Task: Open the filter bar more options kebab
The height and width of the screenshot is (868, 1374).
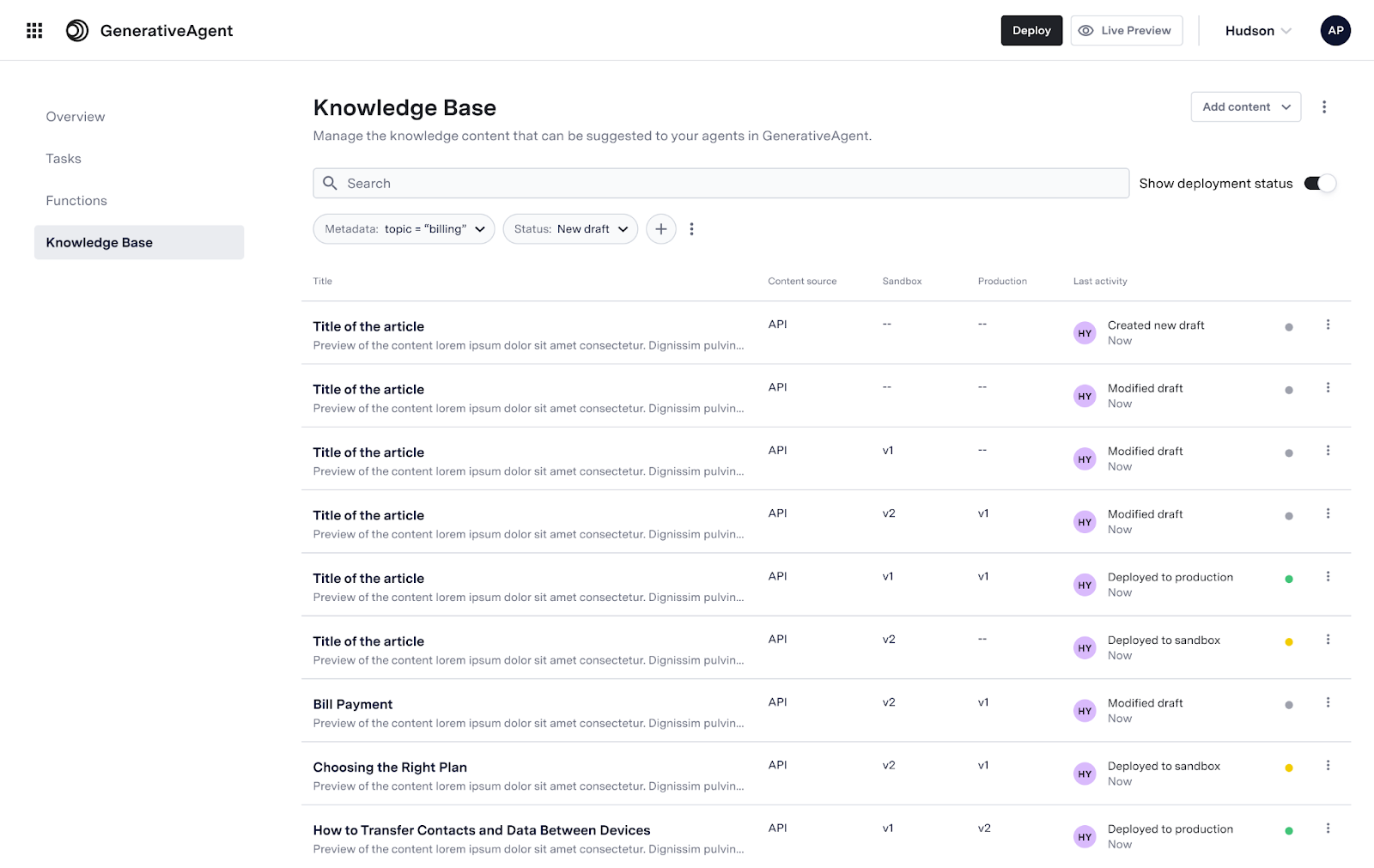Action: [x=691, y=229]
